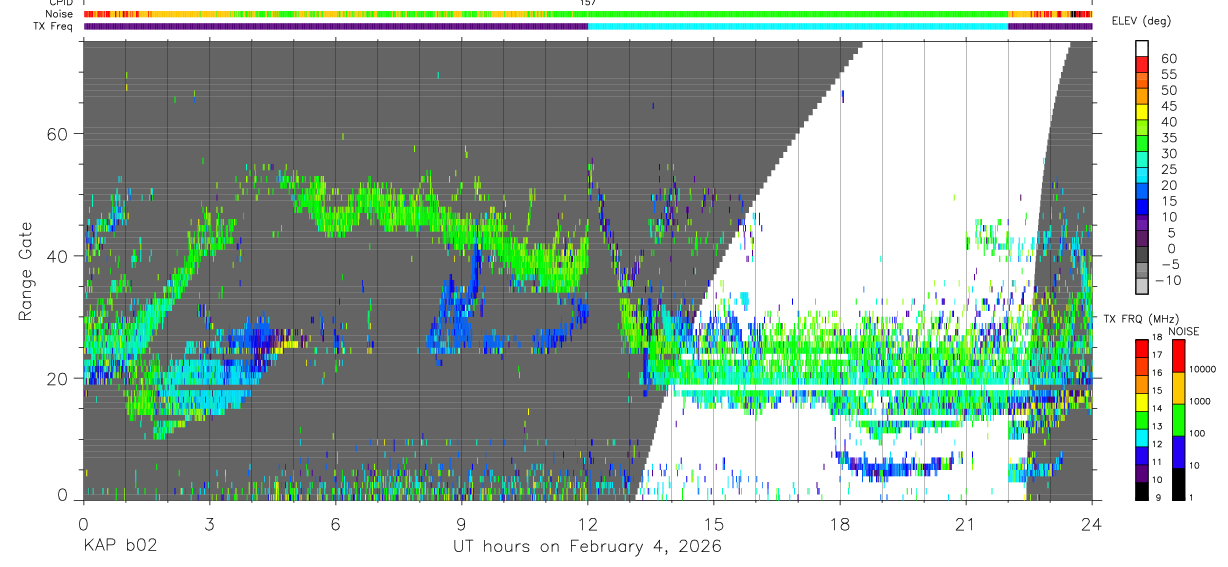Click the '18' tick label on the UT hours axis
Viewport: 1228px width, 567px height.
click(840, 524)
